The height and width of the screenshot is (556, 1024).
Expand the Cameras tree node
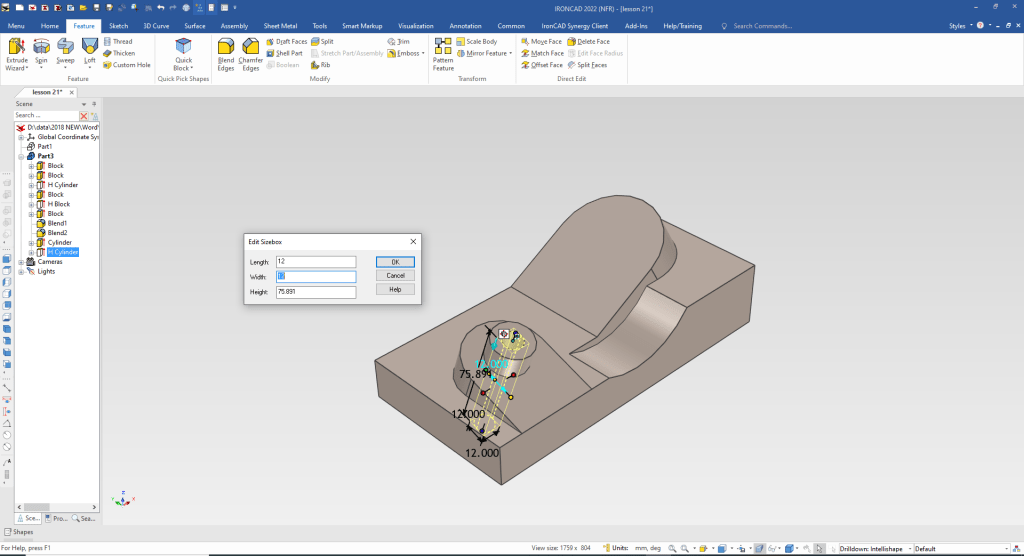coord(21,262)
